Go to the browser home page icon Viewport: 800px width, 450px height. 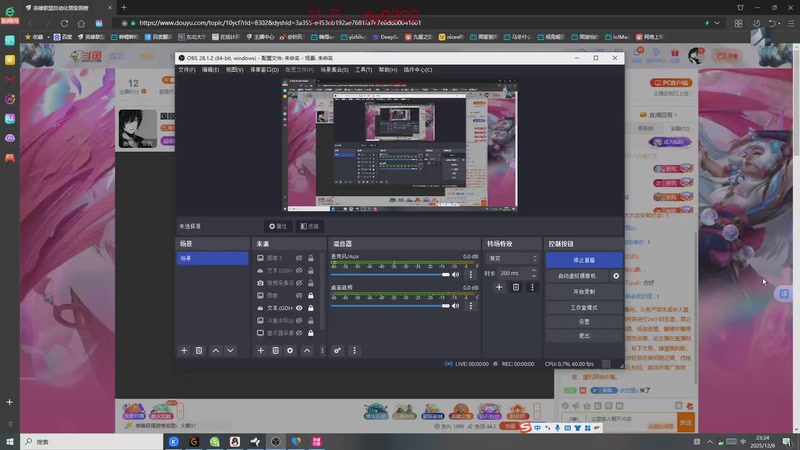tap(81, 23)
